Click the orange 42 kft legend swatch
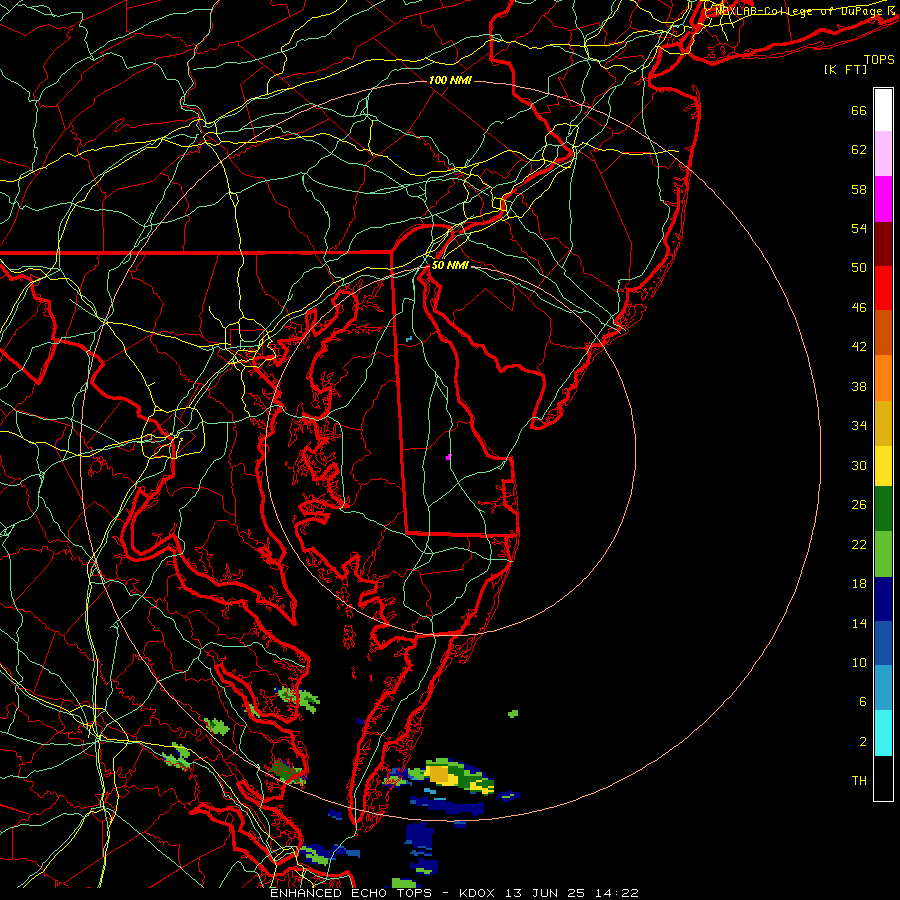The width and height of the screenshot is (900, 900). coord(883,378)
